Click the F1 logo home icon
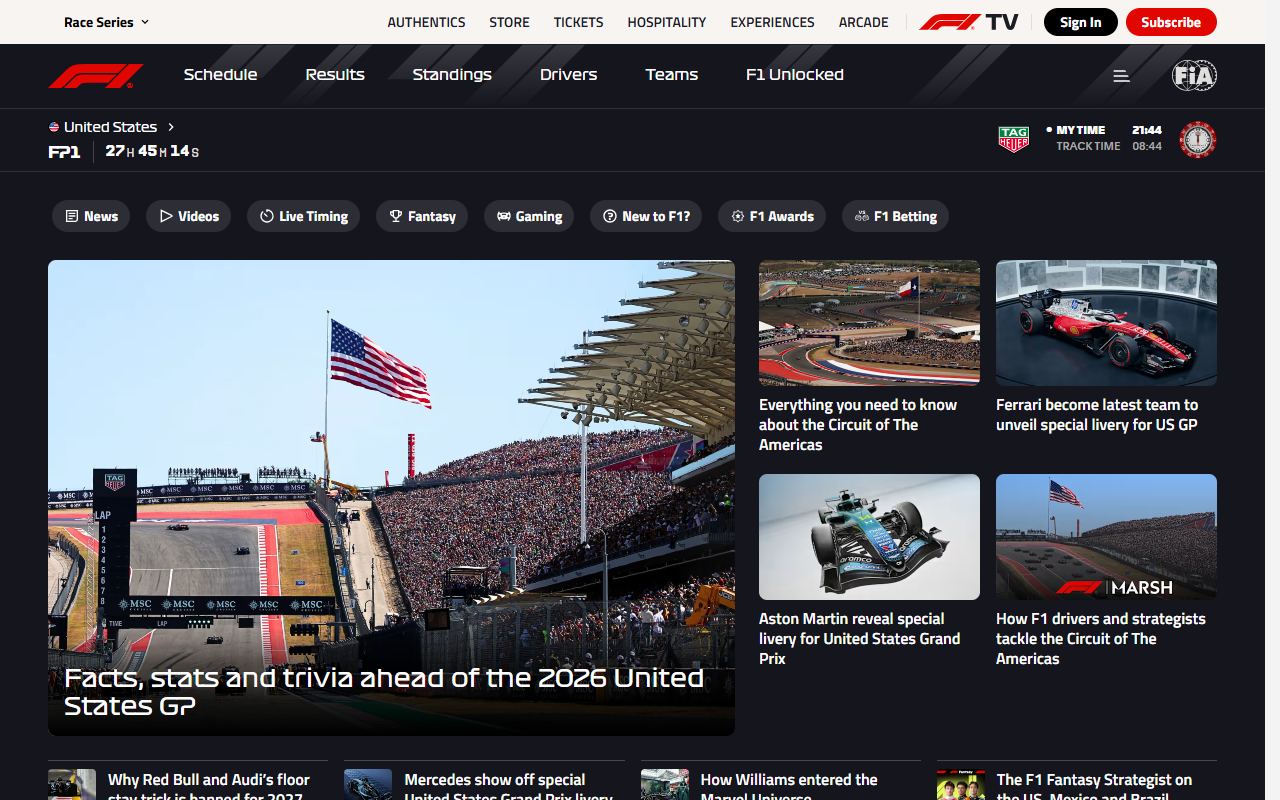The width and height of the screenshot is (1280, 800). [96, 75]
